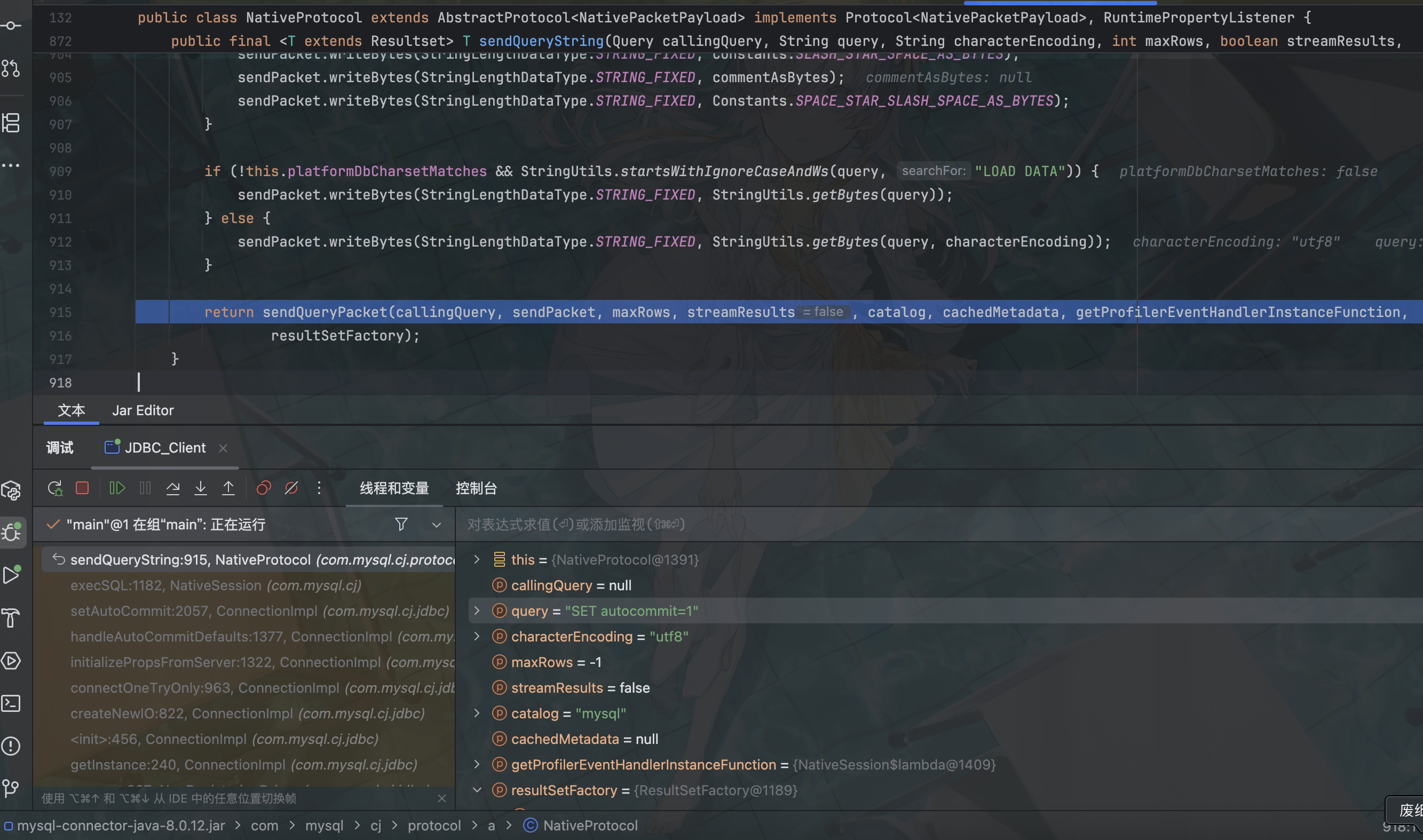Select execSQL:1182 NativeSession stack frame
Image resolution: width=1423 pixels, height=840 pixels.
coord(215,585)
